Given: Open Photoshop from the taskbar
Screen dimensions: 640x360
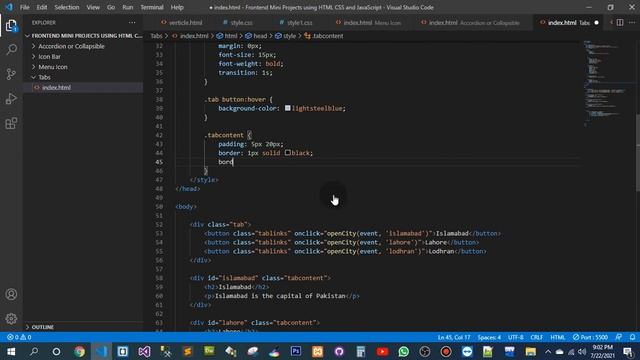Looking at the screenshot, I should point(296,351).
